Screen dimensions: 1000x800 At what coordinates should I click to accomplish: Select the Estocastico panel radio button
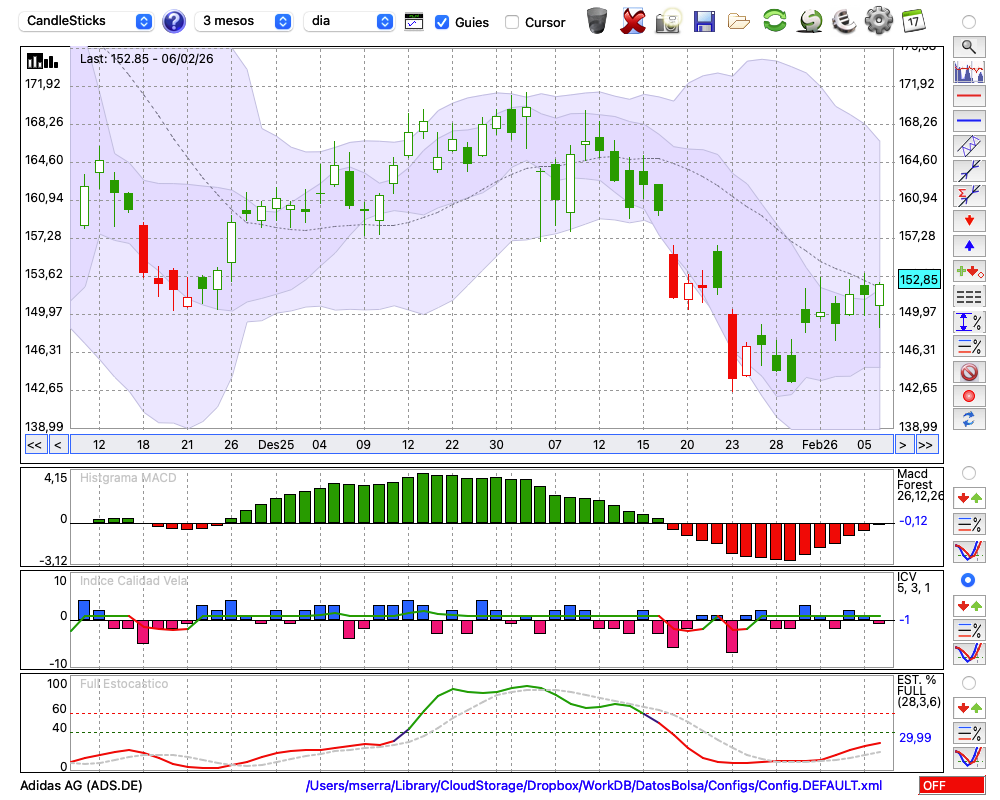tap(969, 683)
